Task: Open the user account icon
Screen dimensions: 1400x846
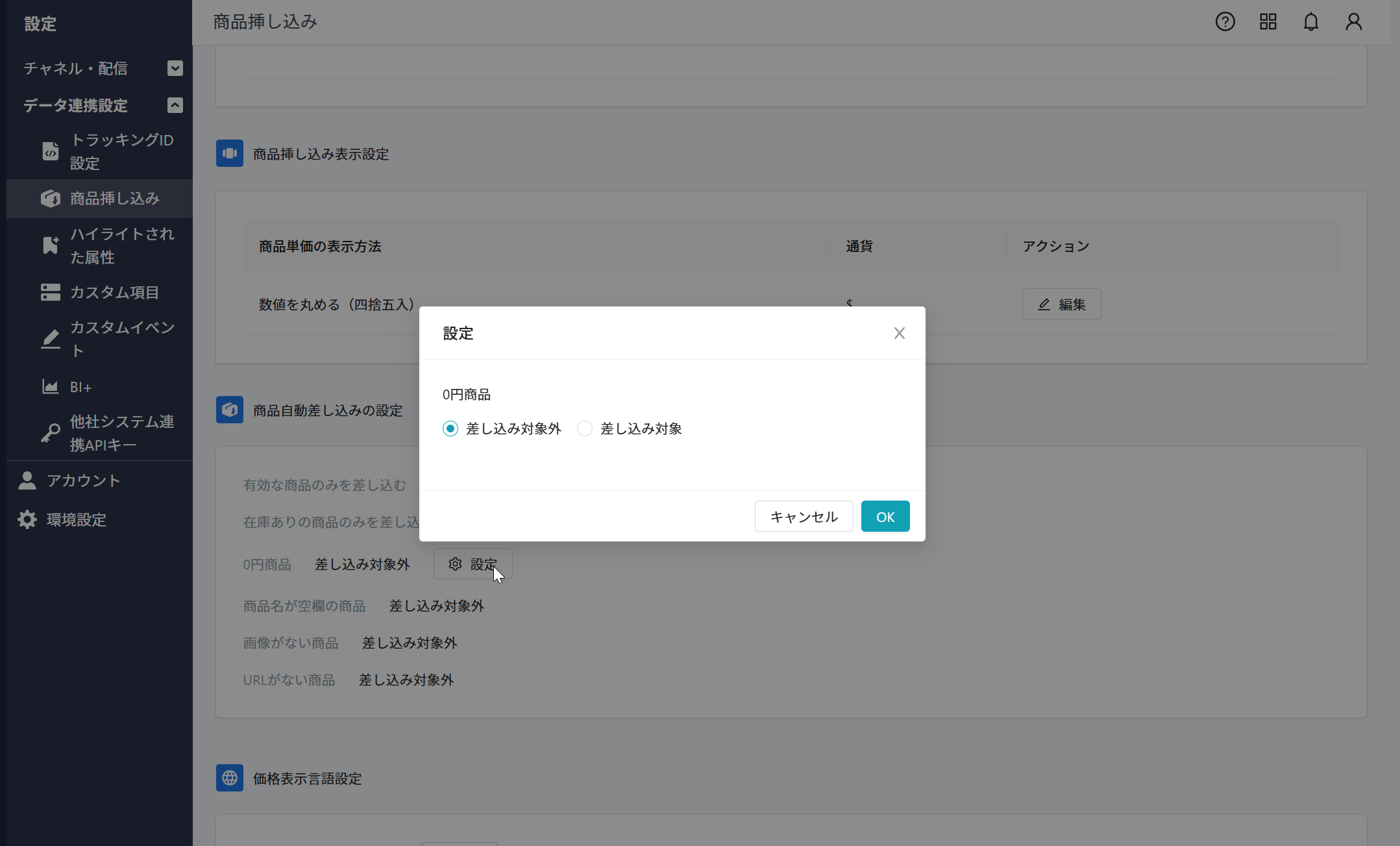Action: coord(1354,21)
